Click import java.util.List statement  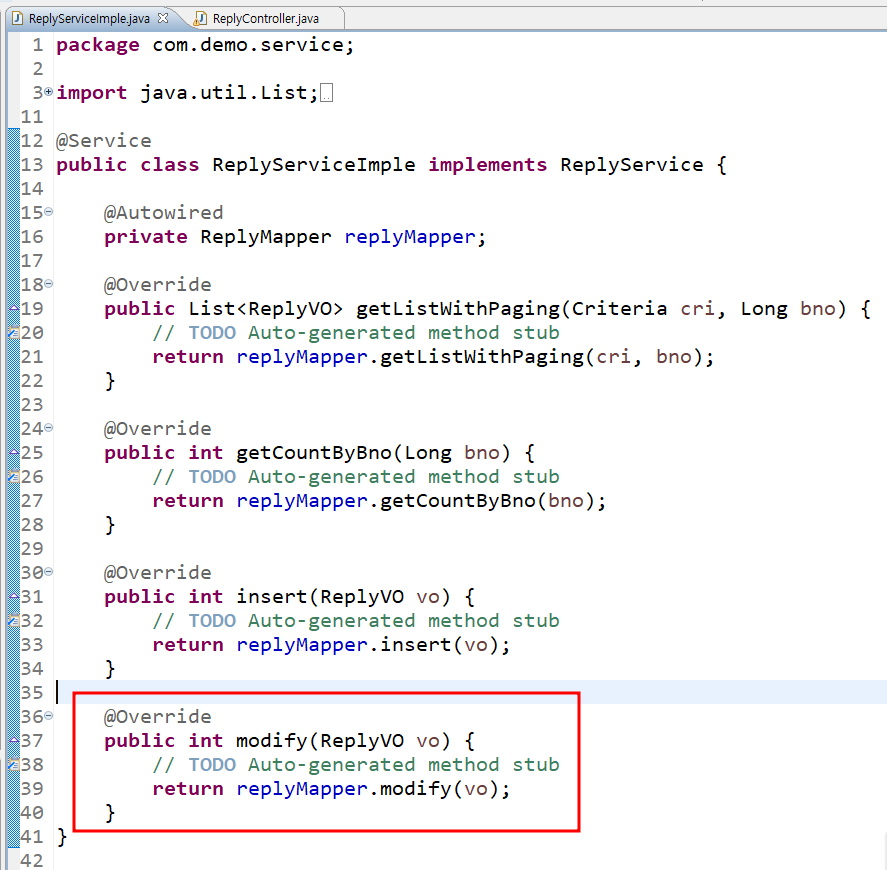coord(187,93)
